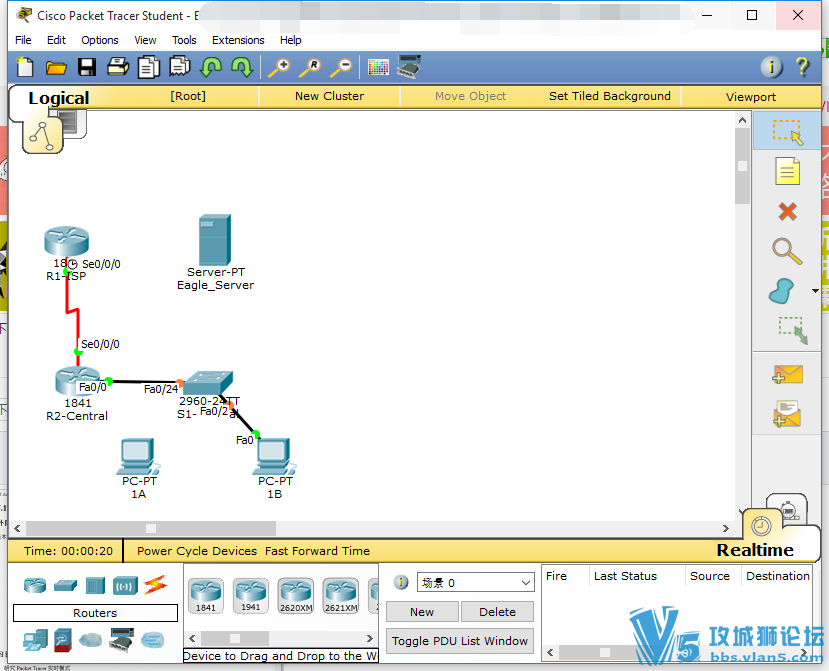This screenshot has width=829, height=671.
Task: Click the Add Complex PDU envelope icon
Action: (x=787, y=414)
